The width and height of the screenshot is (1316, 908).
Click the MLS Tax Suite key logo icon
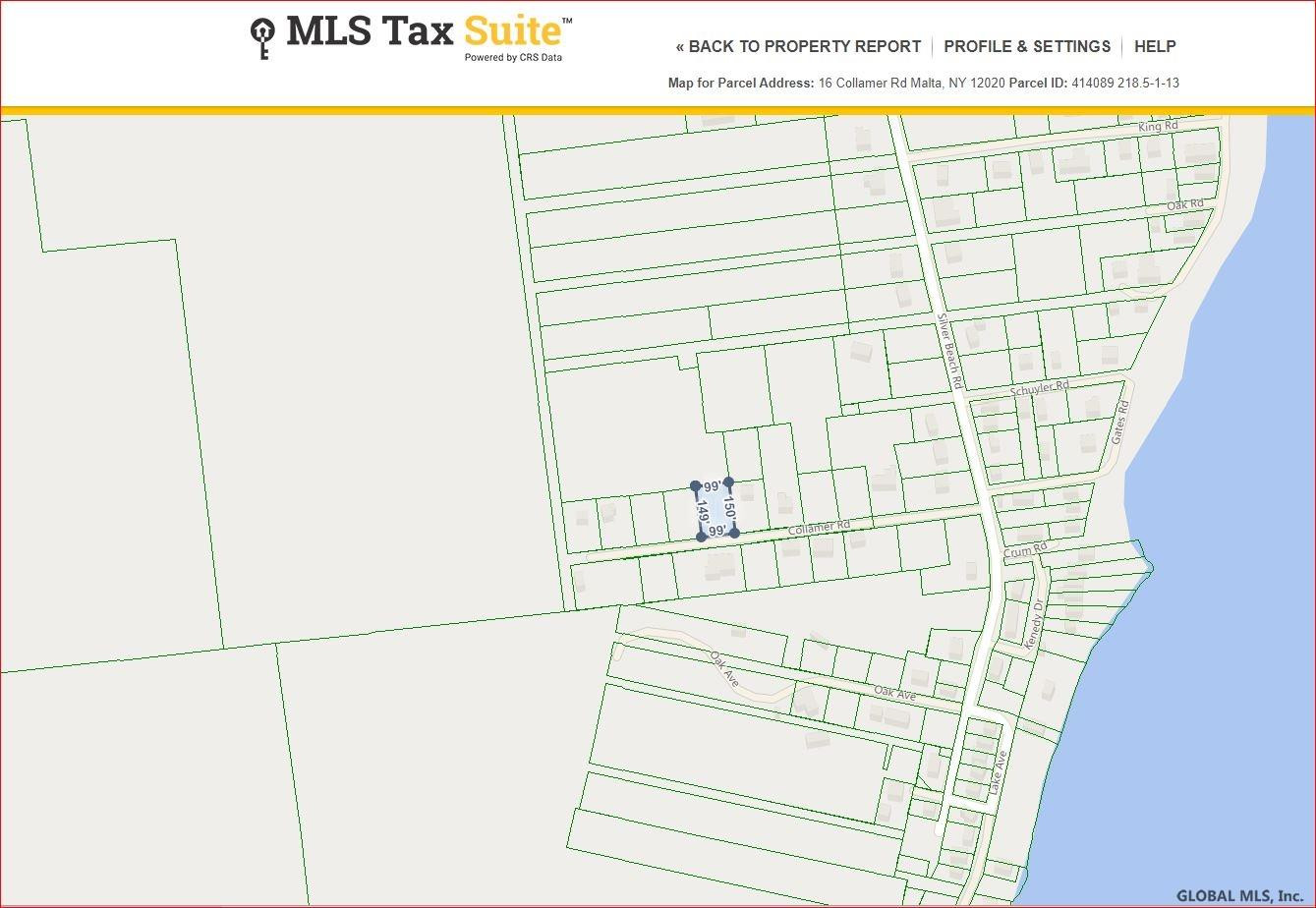pyautogui.click(x=262, y=37)
